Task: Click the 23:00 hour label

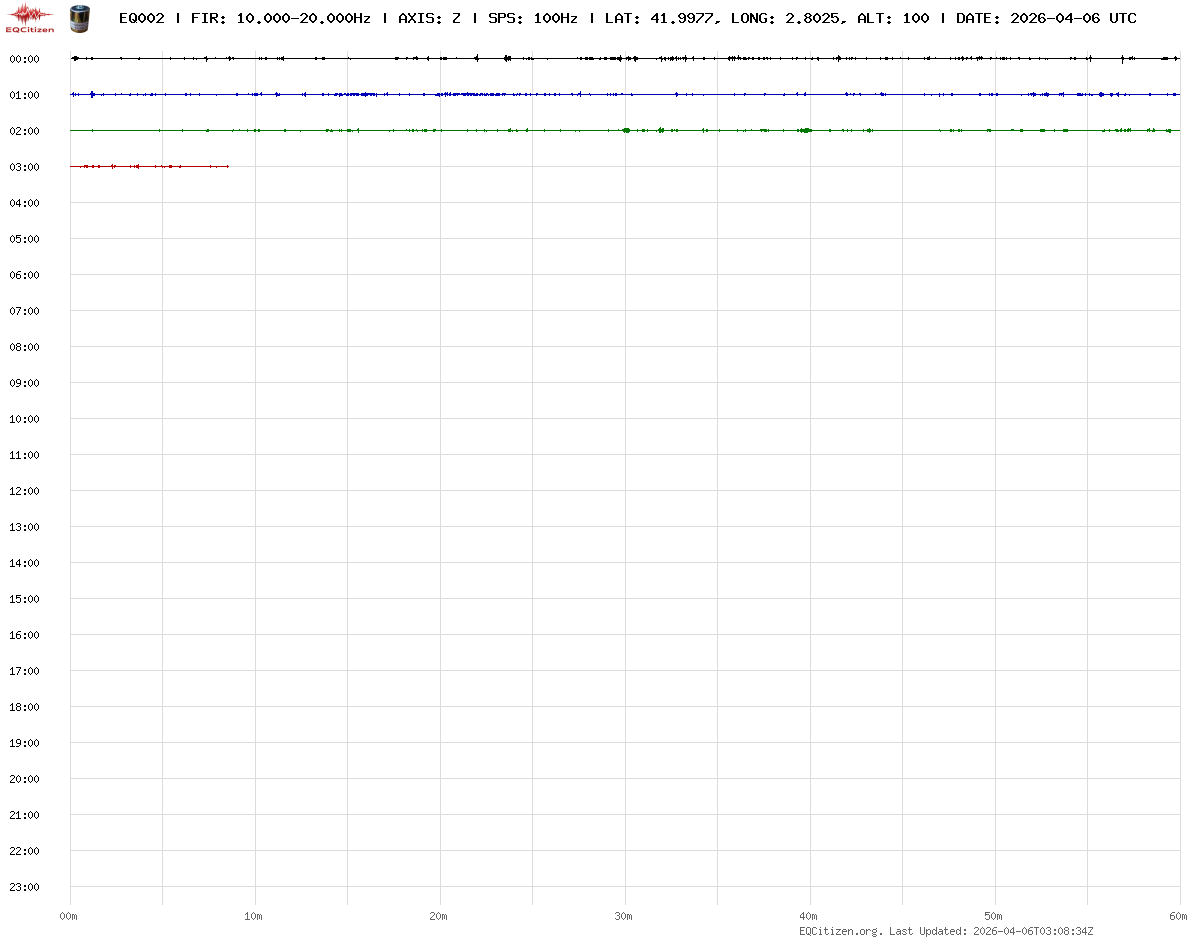Action: point(24,887)
